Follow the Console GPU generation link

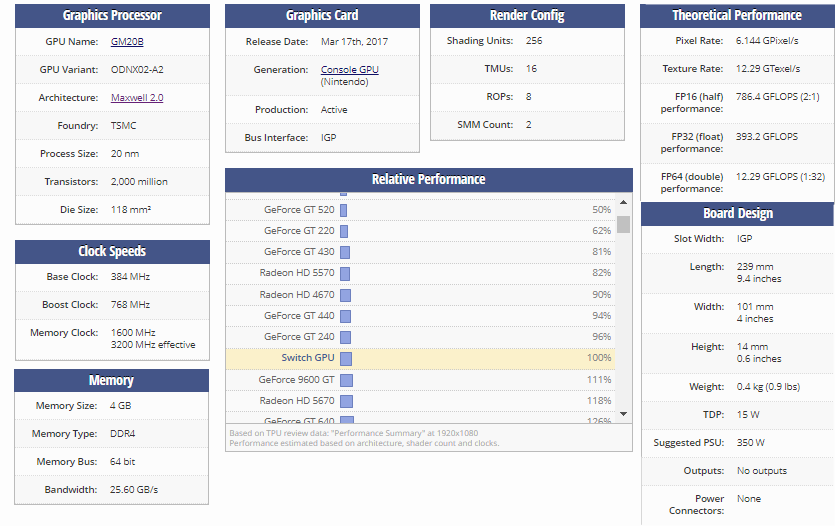coord(349,70)
